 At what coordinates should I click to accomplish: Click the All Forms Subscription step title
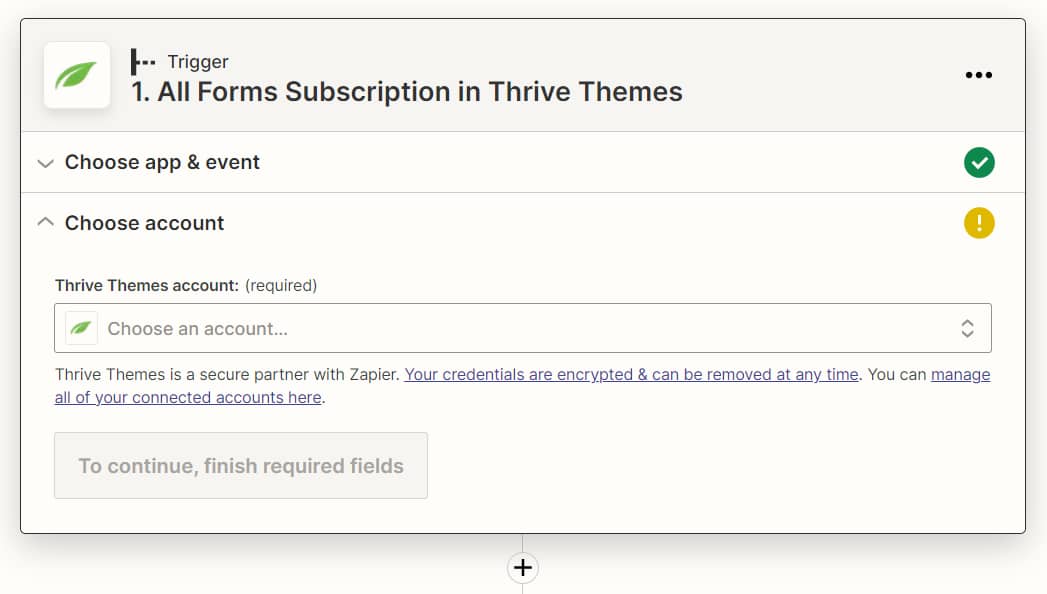click(406, 92)
